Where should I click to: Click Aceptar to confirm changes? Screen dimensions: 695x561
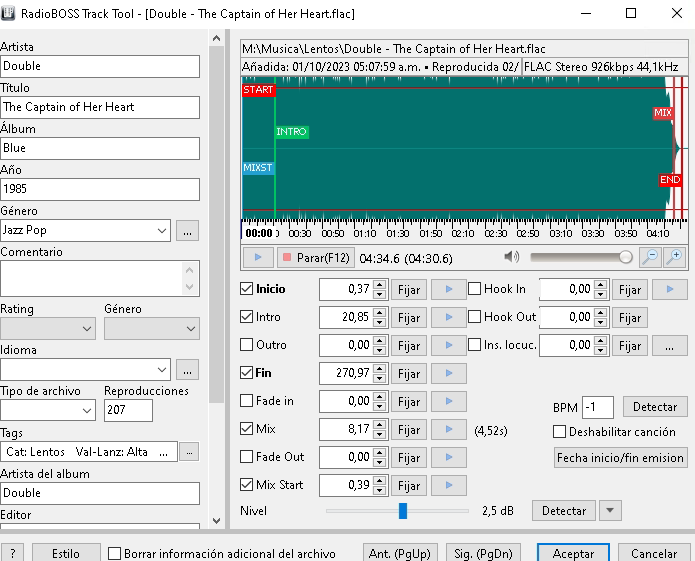pyautogui.click(x=572, y=553)
